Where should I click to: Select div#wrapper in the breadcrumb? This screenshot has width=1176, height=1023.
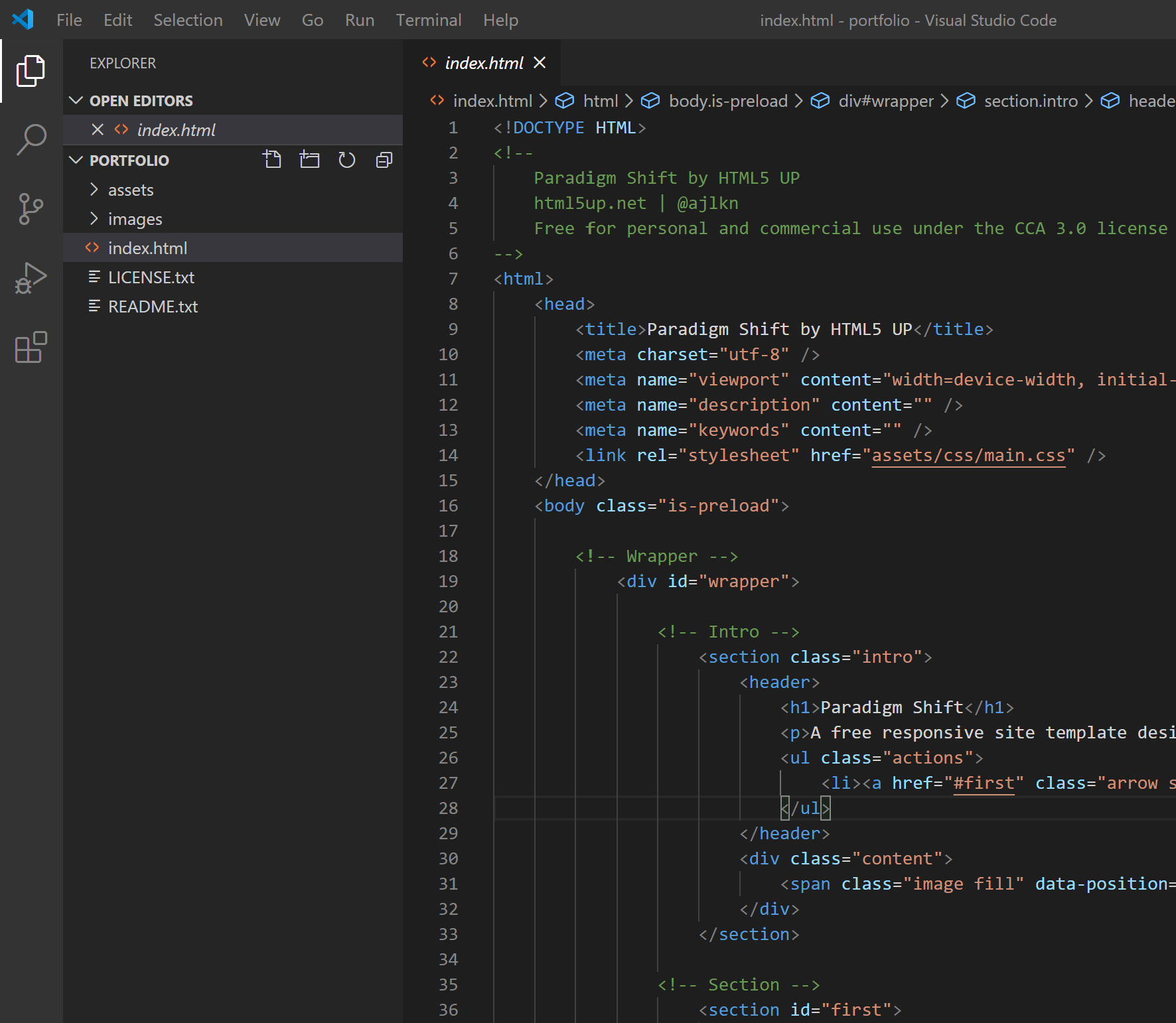885,101
